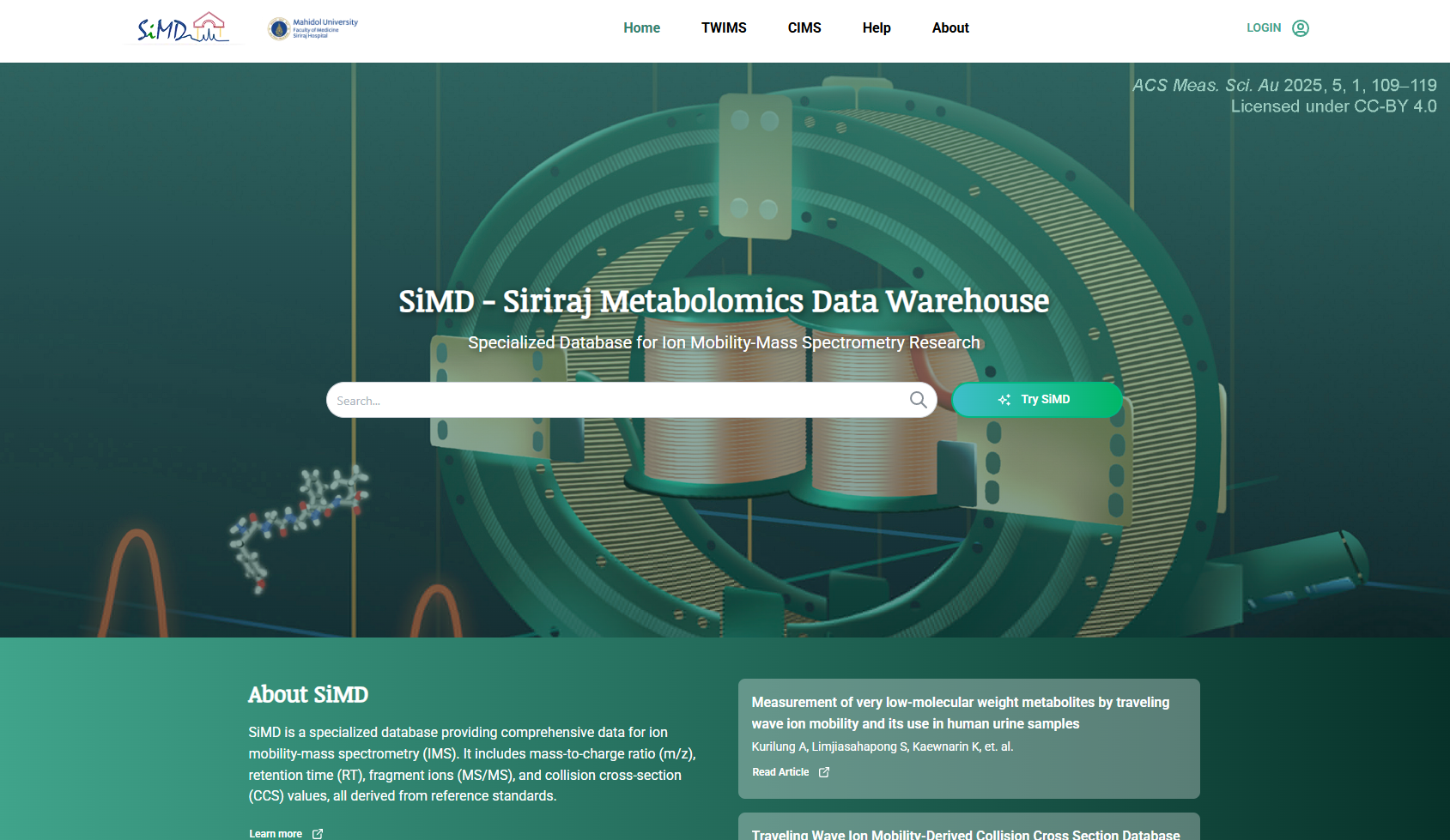The image size is (1450, 840).
Task: Open the Read Article link
Action: tap(780, 772)
